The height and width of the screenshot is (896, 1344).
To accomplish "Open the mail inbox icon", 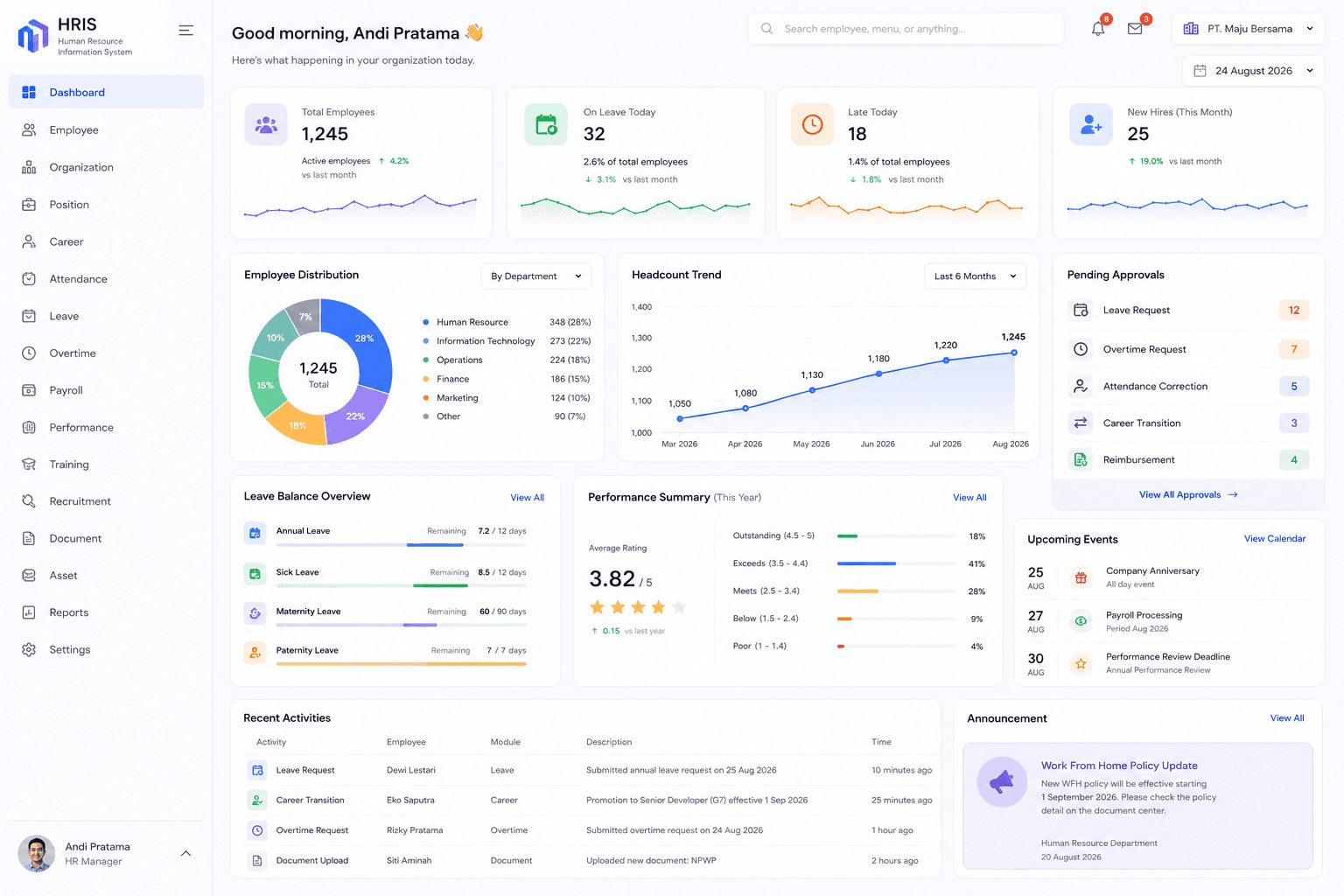I will coord(1135,29).
